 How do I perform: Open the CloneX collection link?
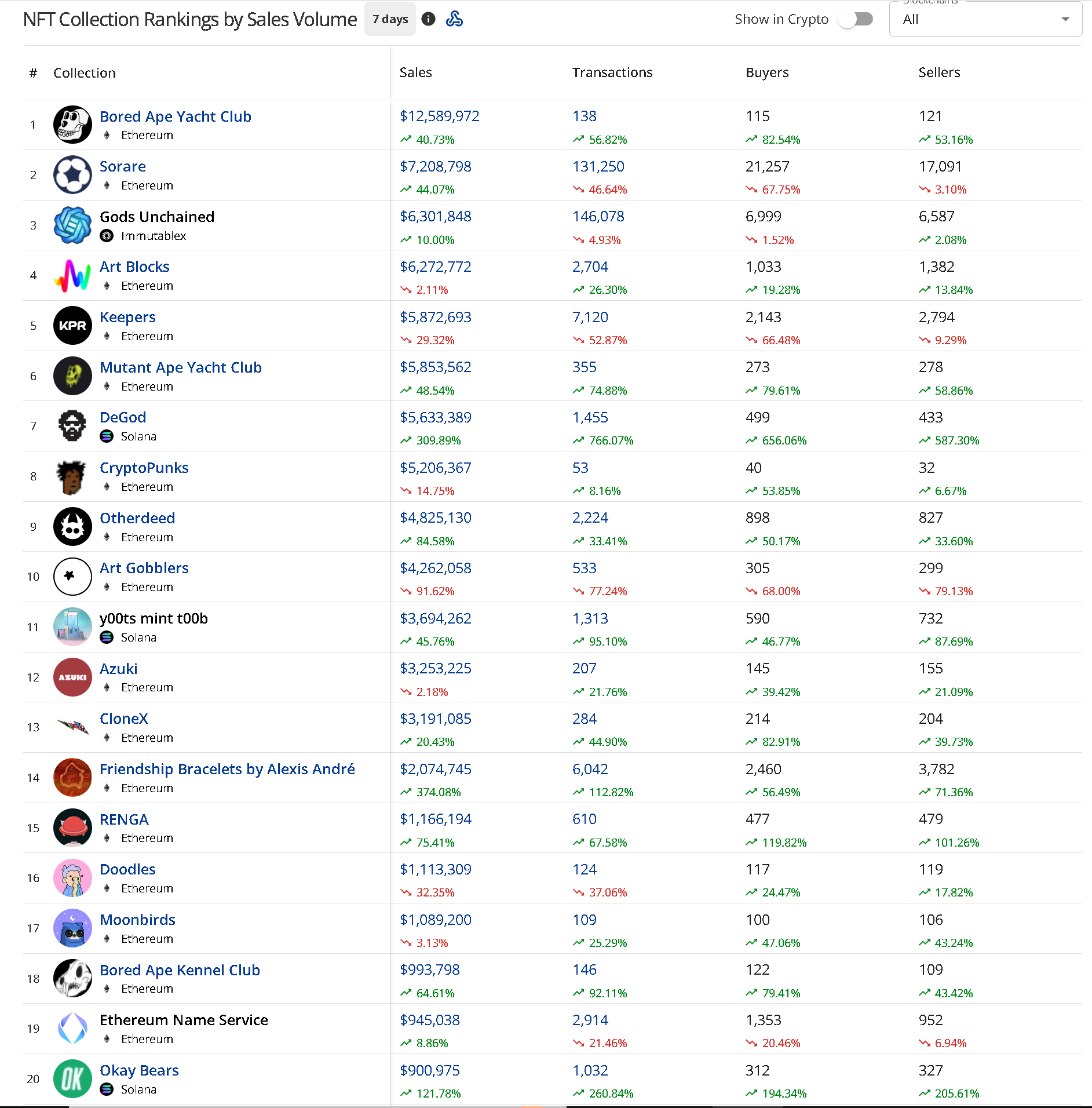click(124, 719)
